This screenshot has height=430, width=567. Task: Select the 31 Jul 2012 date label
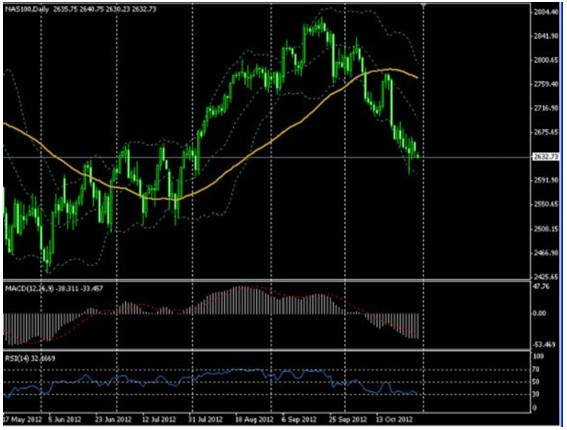point(205,420)
